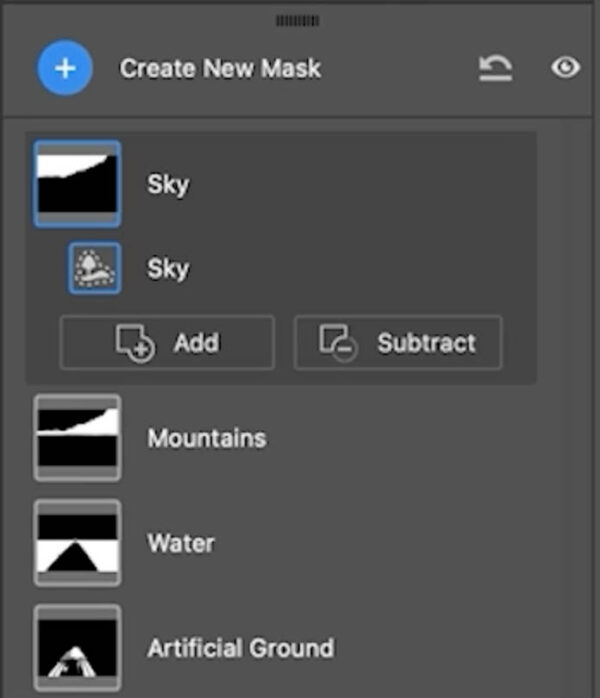Screen dimensions: 600x698
Task: Click the Mountains mask name
Action: [206, 438]
